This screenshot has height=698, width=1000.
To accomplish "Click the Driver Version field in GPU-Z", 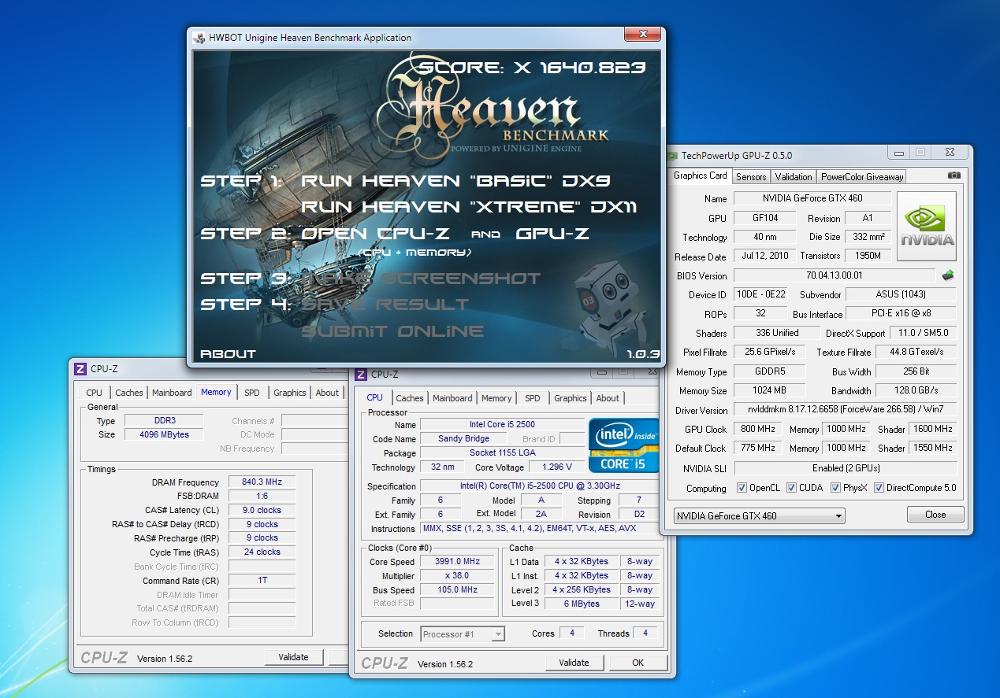I will pos(845,410).
